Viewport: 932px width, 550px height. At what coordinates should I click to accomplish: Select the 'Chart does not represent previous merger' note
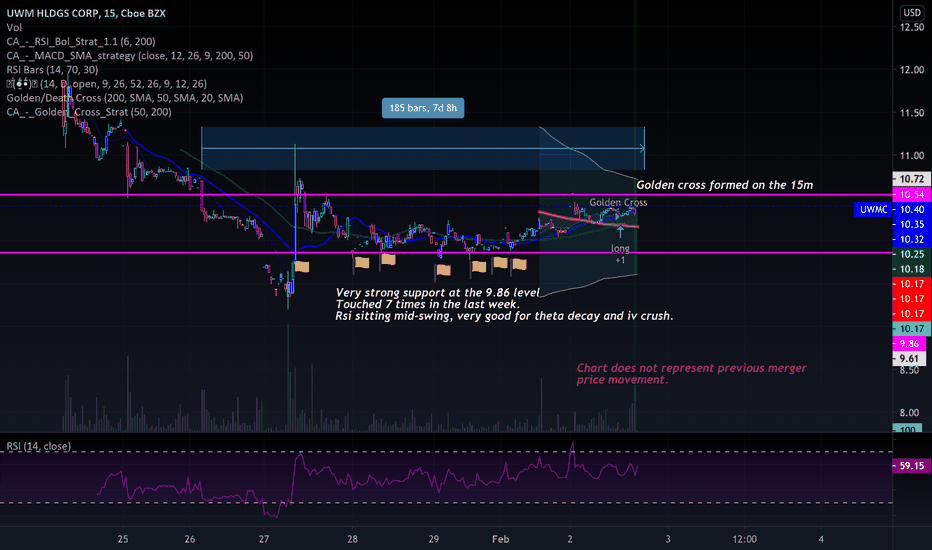point(691,368)
